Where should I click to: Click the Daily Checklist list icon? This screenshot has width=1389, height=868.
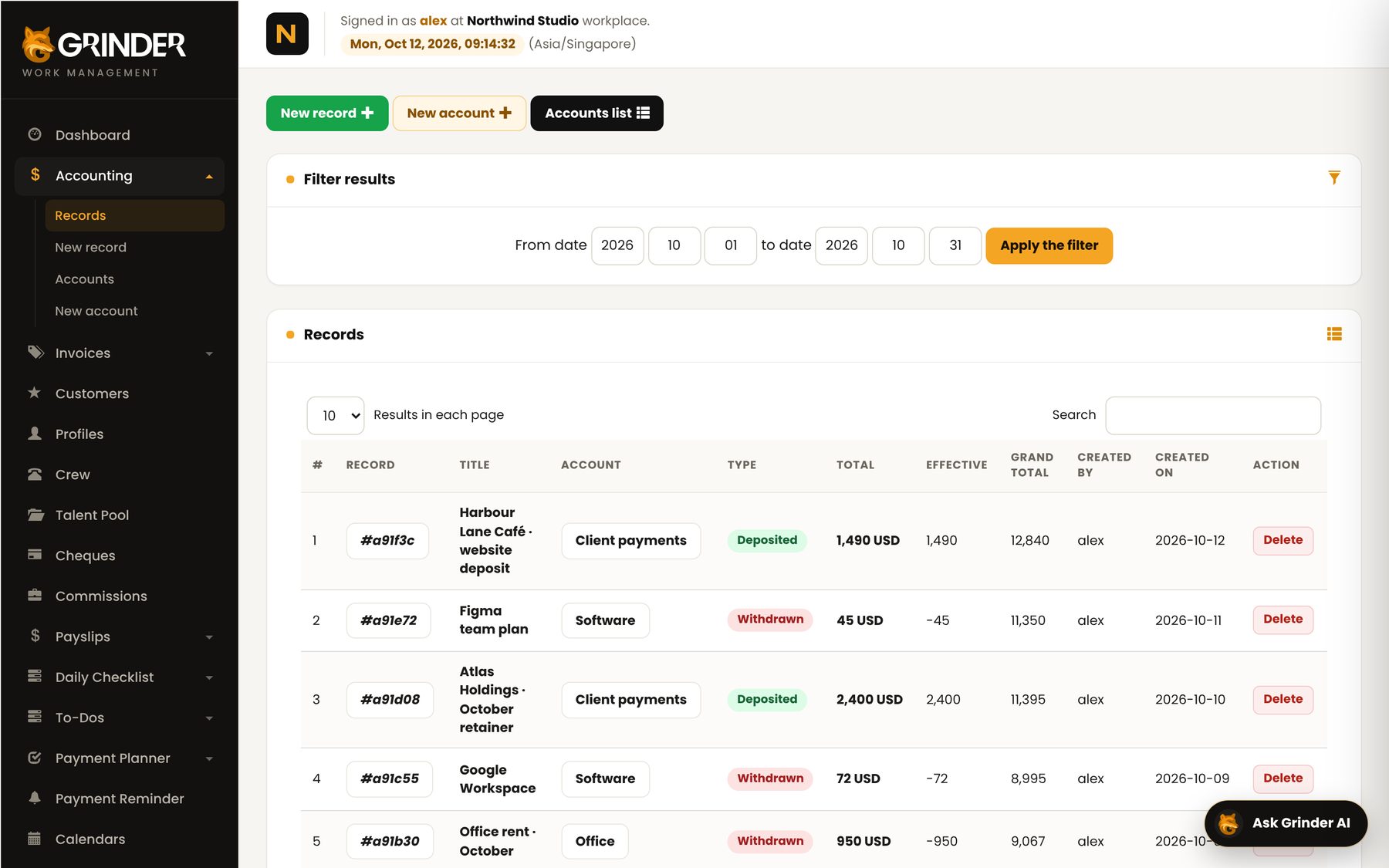click(35, 677)
